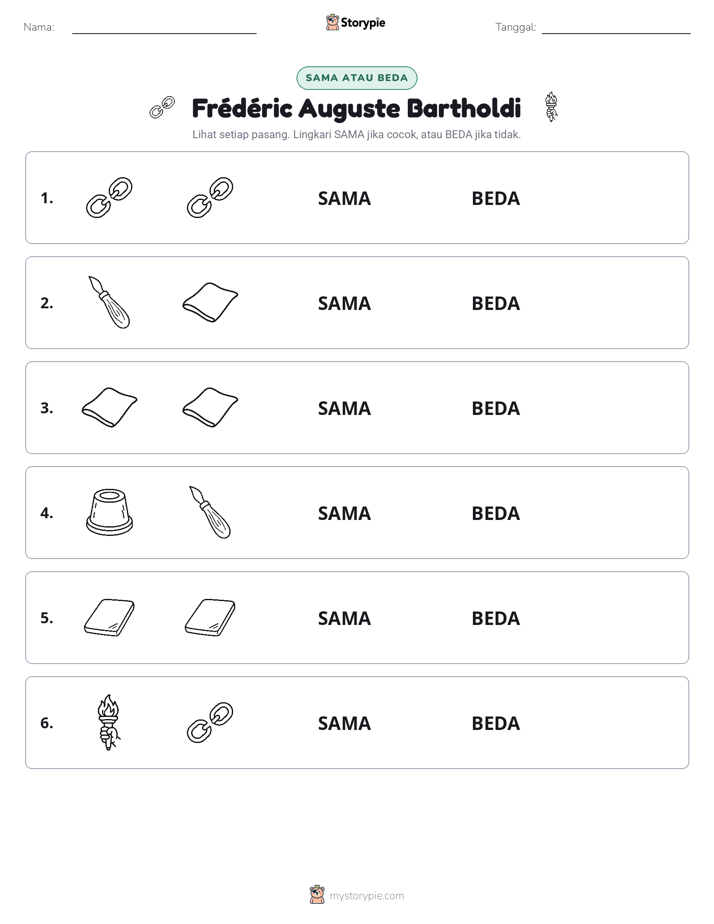The height and width of the screenshot is (924, 714).
Task: Click the first chain link icon in row 1
Action: click(110, 198)
